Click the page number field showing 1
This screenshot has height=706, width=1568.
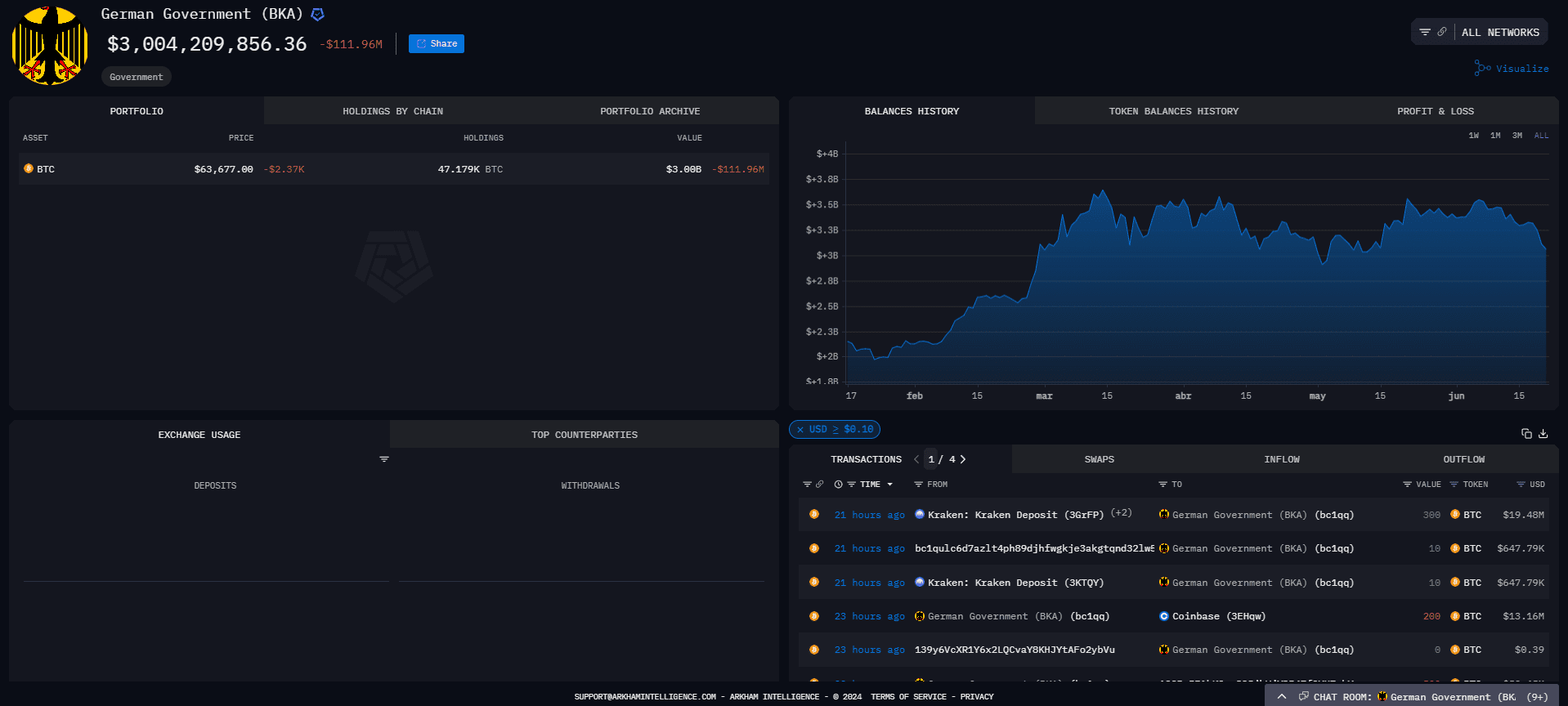[x=931, y=459]
